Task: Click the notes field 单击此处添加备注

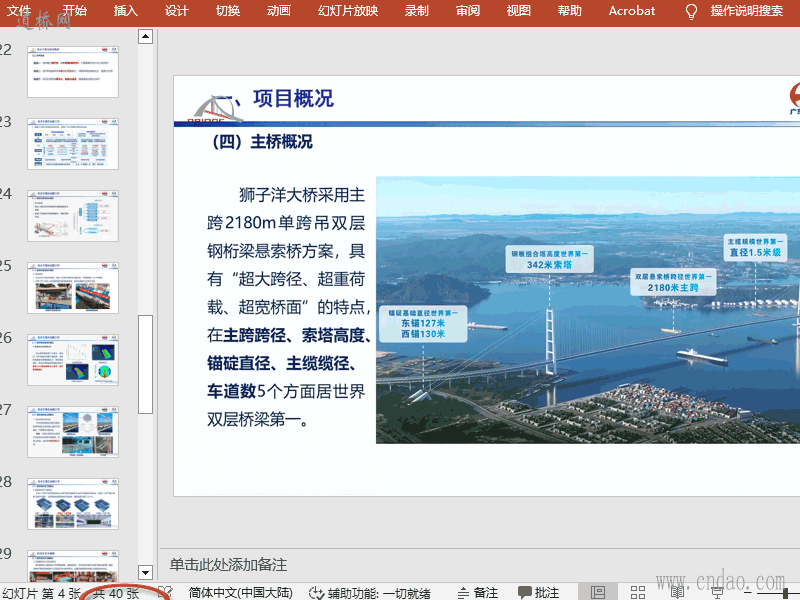Action: pyautogui.click(x=228, y=565)
